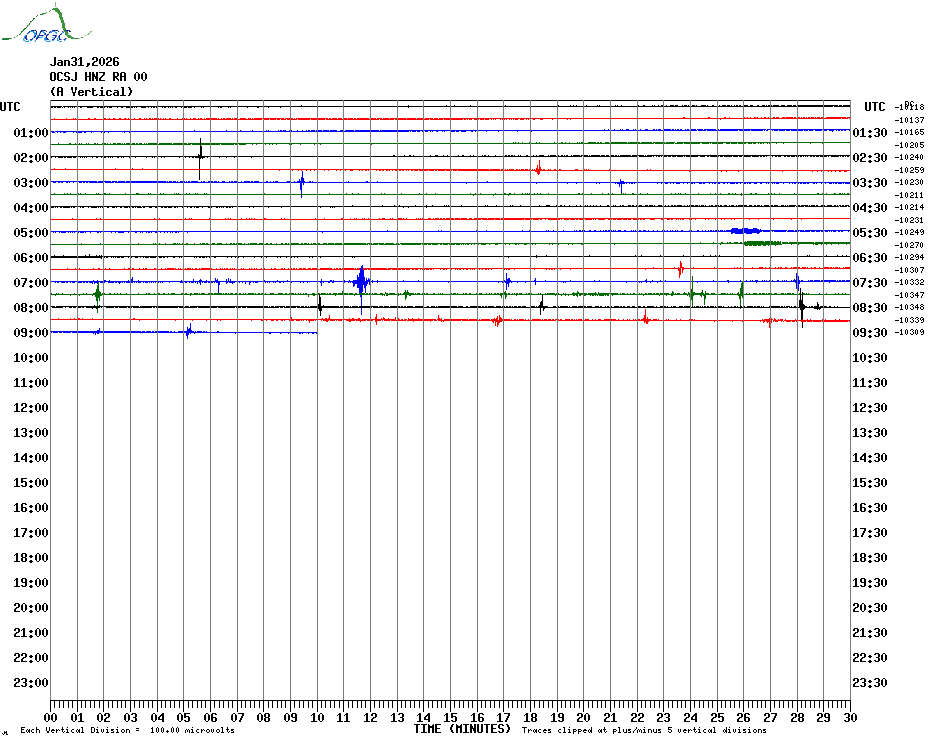
Task: Click the thick blue burst on the 05:00 trace
Action: pos(745,231)
